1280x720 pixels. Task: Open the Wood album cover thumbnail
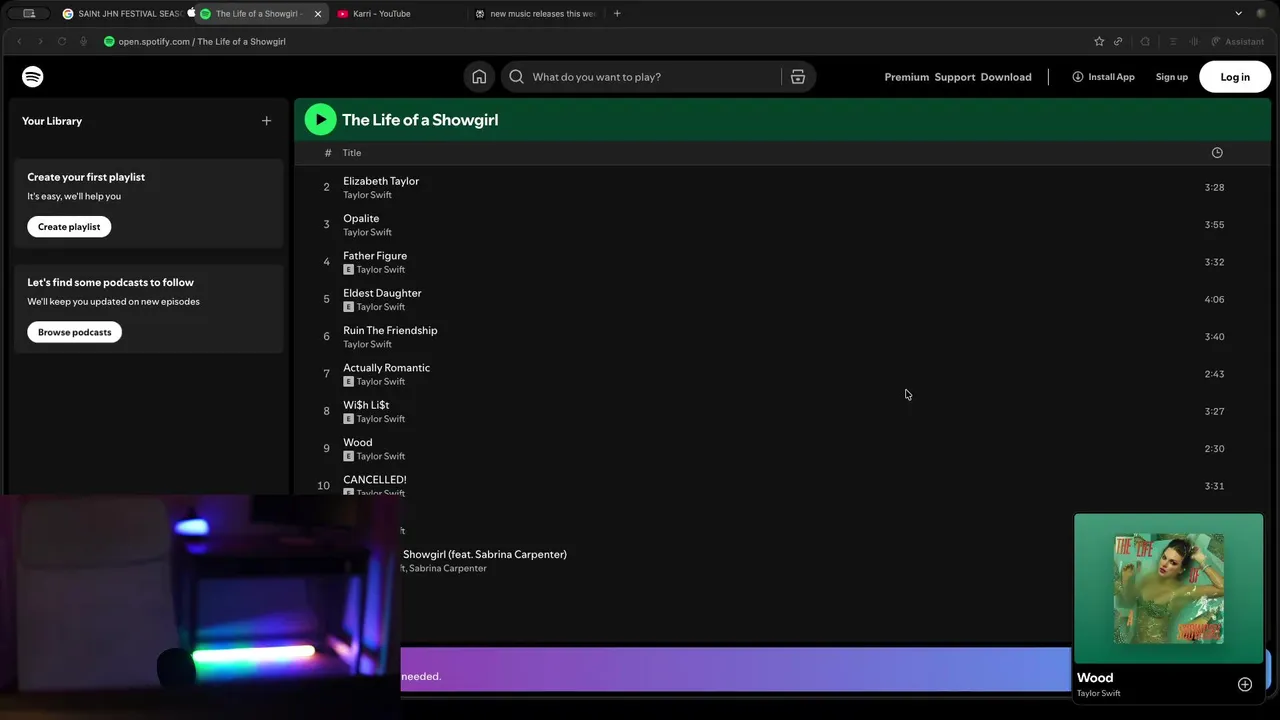[1169, 588]
